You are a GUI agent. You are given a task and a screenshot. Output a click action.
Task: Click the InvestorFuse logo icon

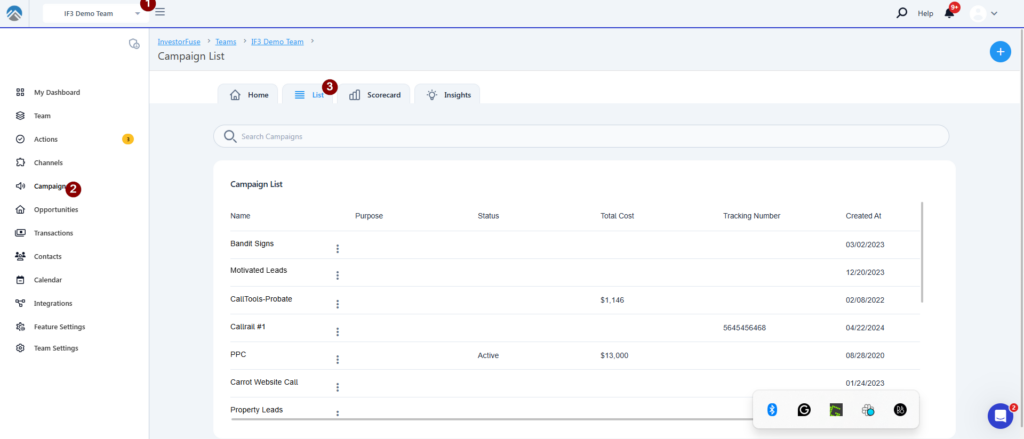pyautogui.click(x=14, y=13)
